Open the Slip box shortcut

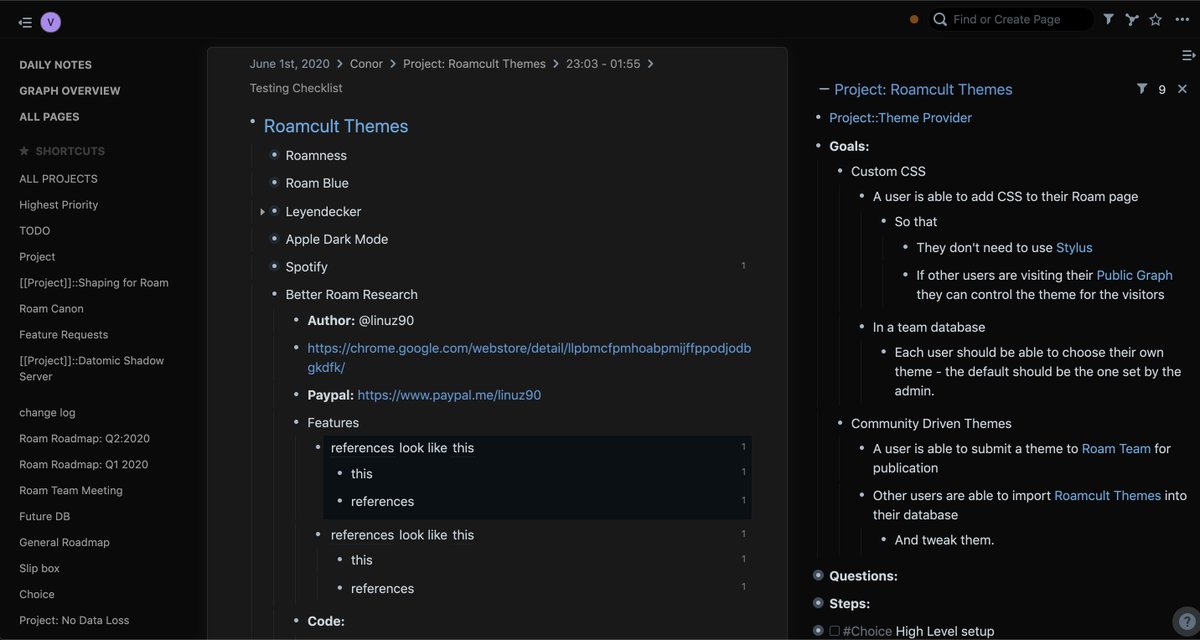pos(39,569)
